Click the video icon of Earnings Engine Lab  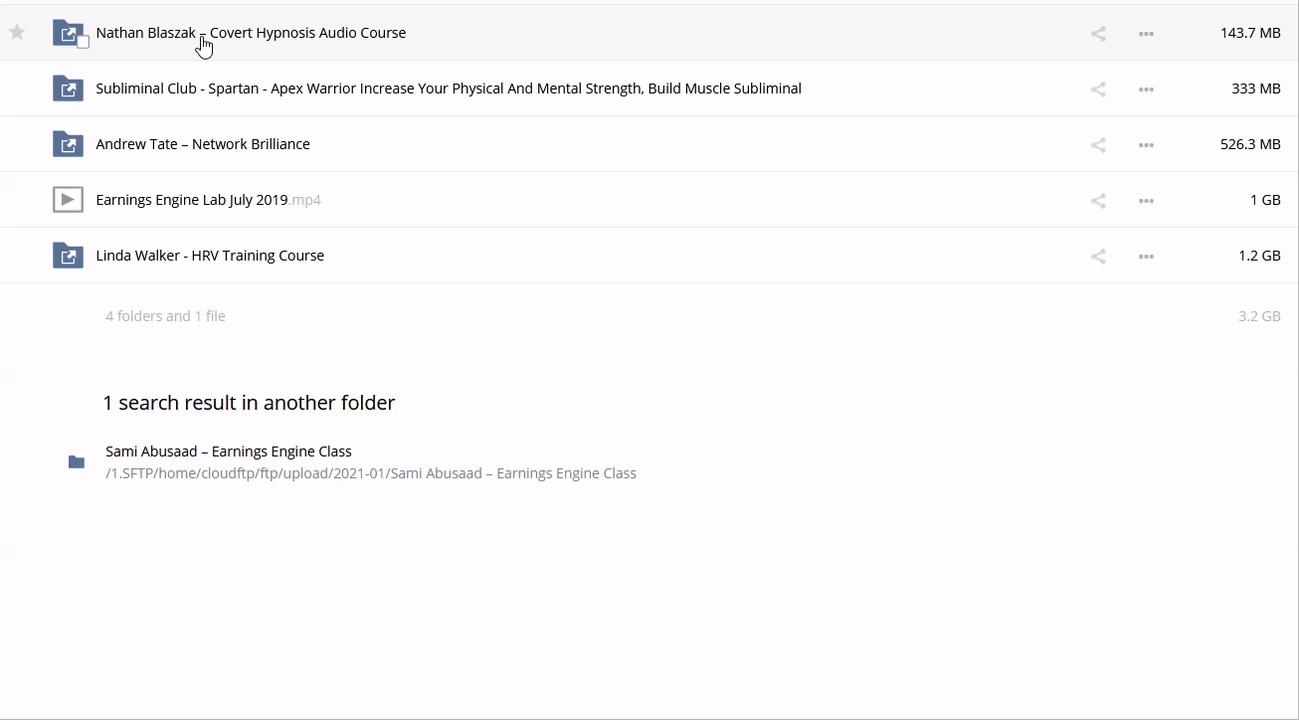tap(67, 200)
